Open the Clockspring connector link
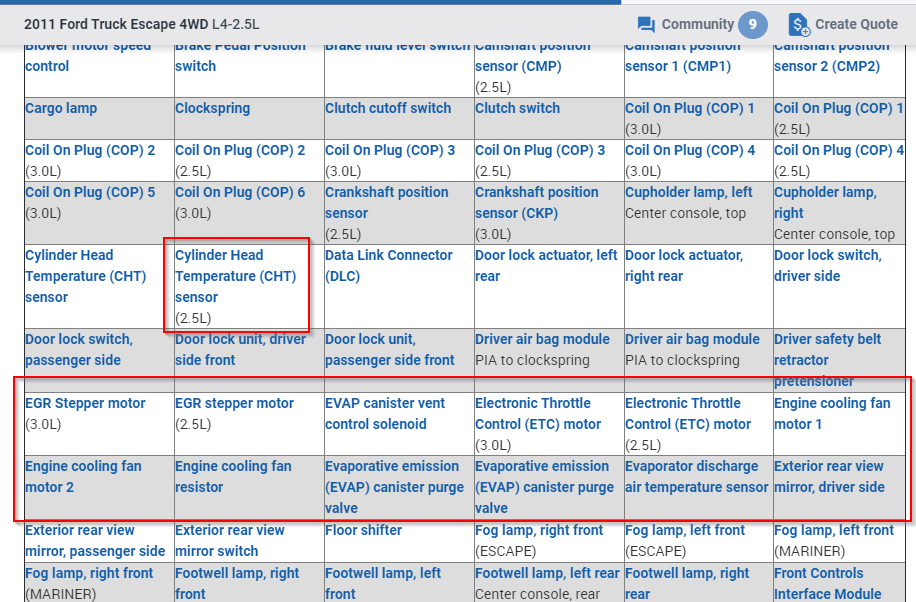This screenshot has width=916, height=602. click(213, 108)
